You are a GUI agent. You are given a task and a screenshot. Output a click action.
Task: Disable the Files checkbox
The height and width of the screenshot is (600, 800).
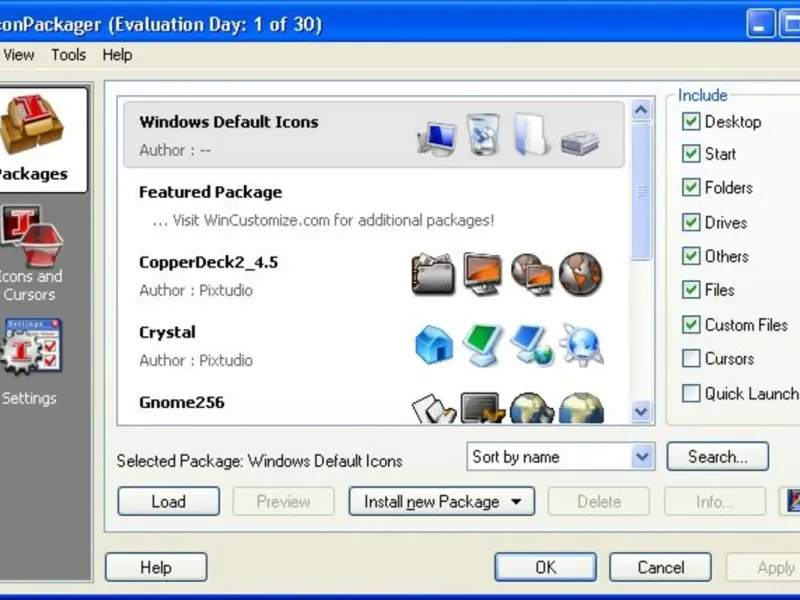(x=691, y=290)
